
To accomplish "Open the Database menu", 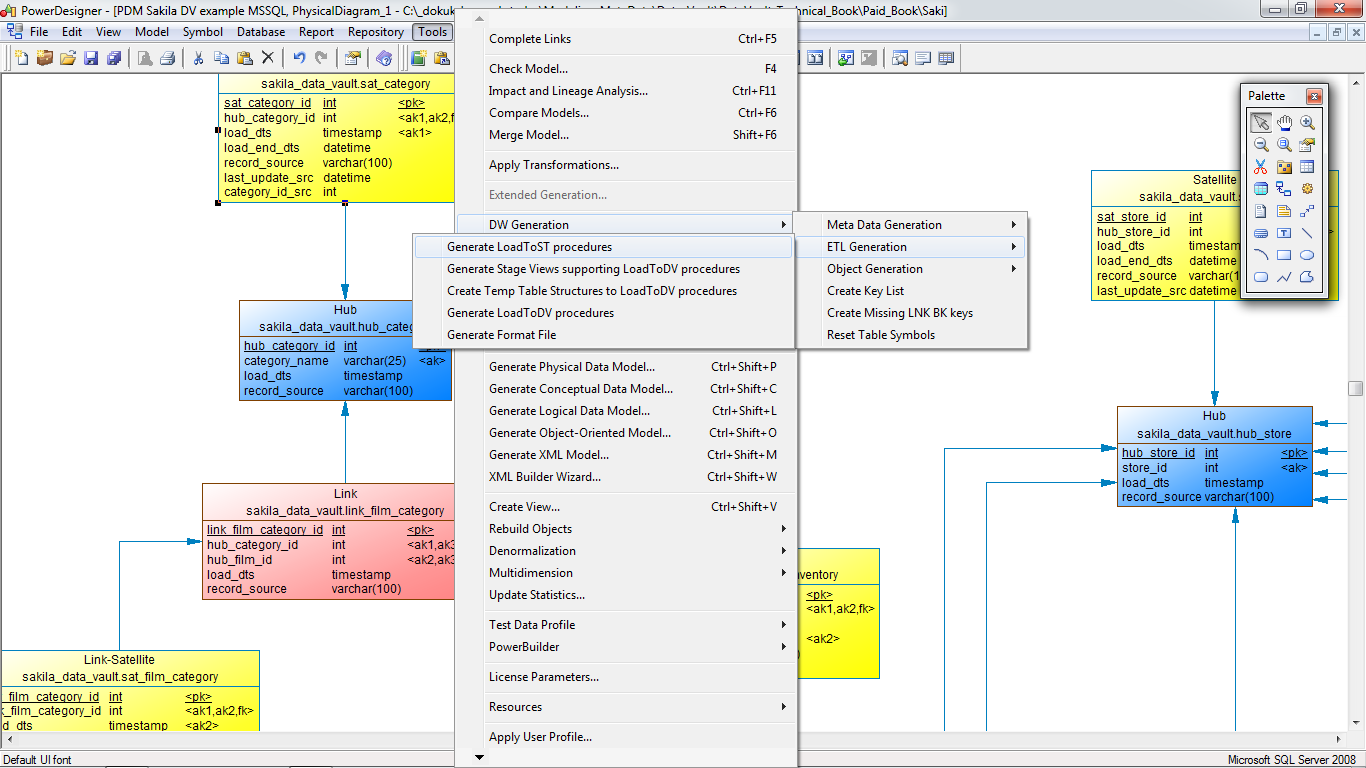I will pyautogui.click(x=261, y=32).
